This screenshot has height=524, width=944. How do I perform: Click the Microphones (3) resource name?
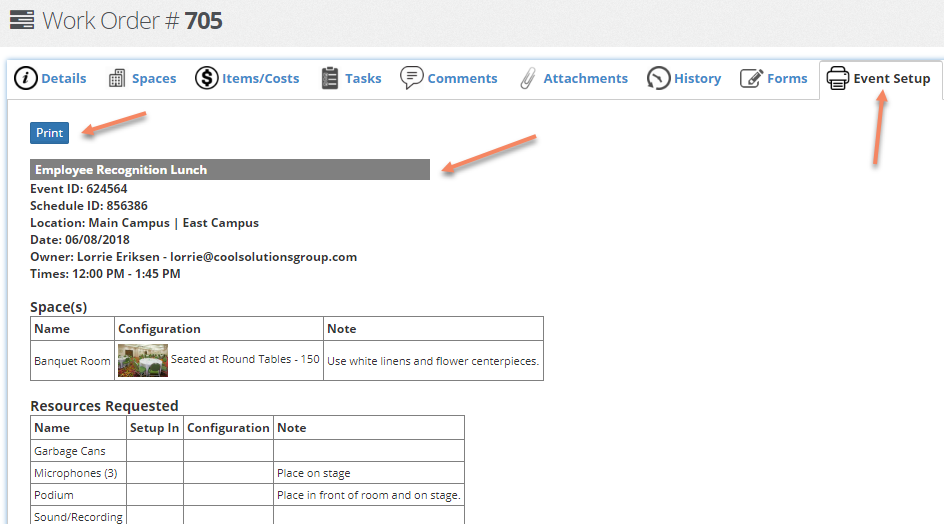click(x=76, y=473)
